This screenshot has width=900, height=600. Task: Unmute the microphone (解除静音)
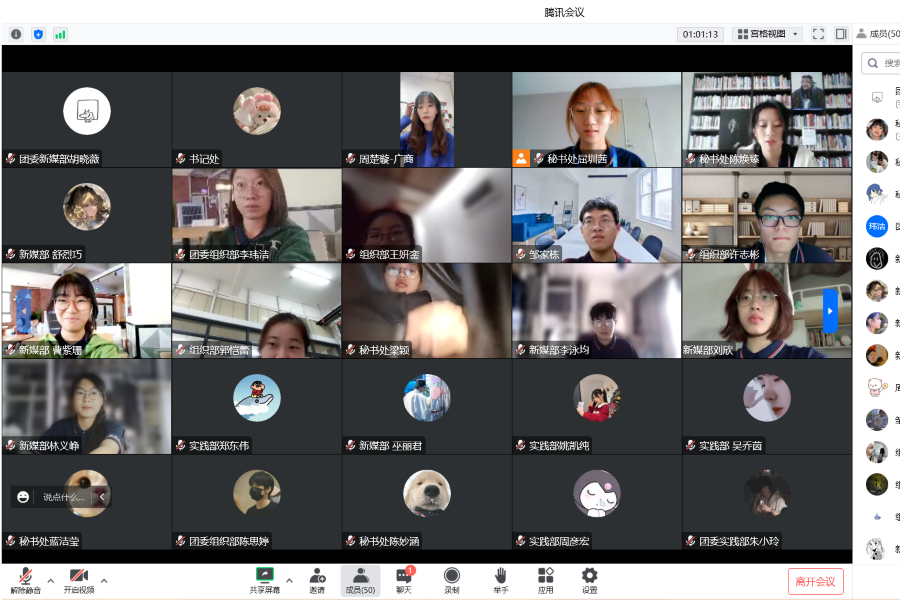pyautogui.click(x=25, y=579)
